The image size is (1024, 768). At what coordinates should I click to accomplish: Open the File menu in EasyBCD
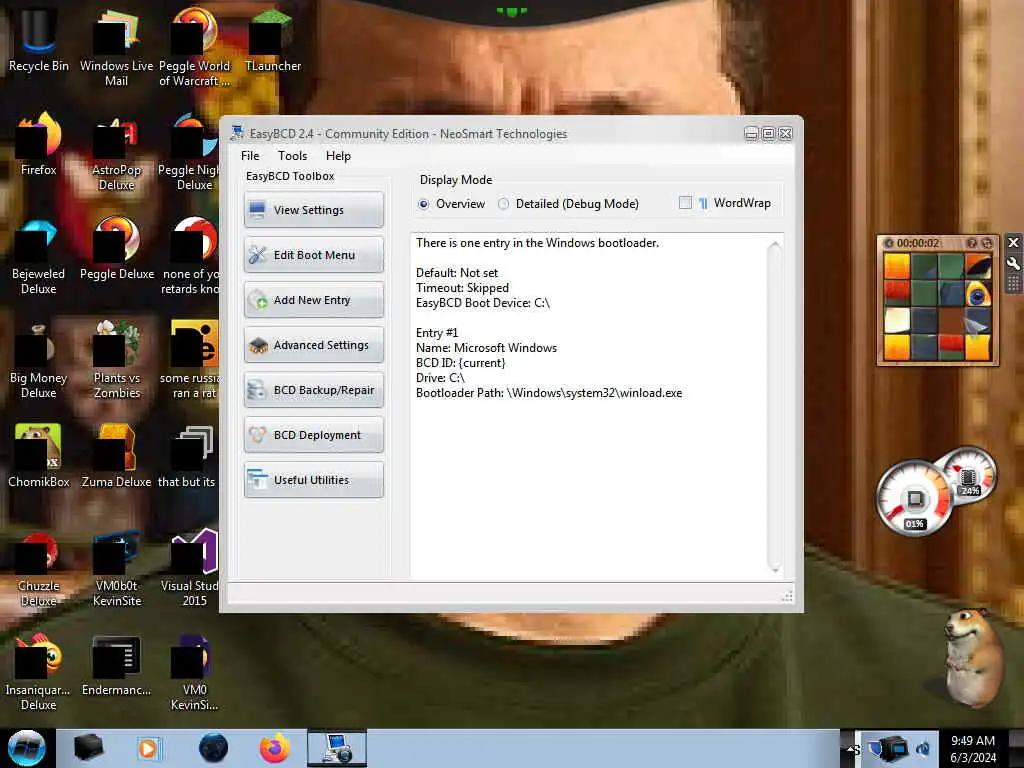250,155
